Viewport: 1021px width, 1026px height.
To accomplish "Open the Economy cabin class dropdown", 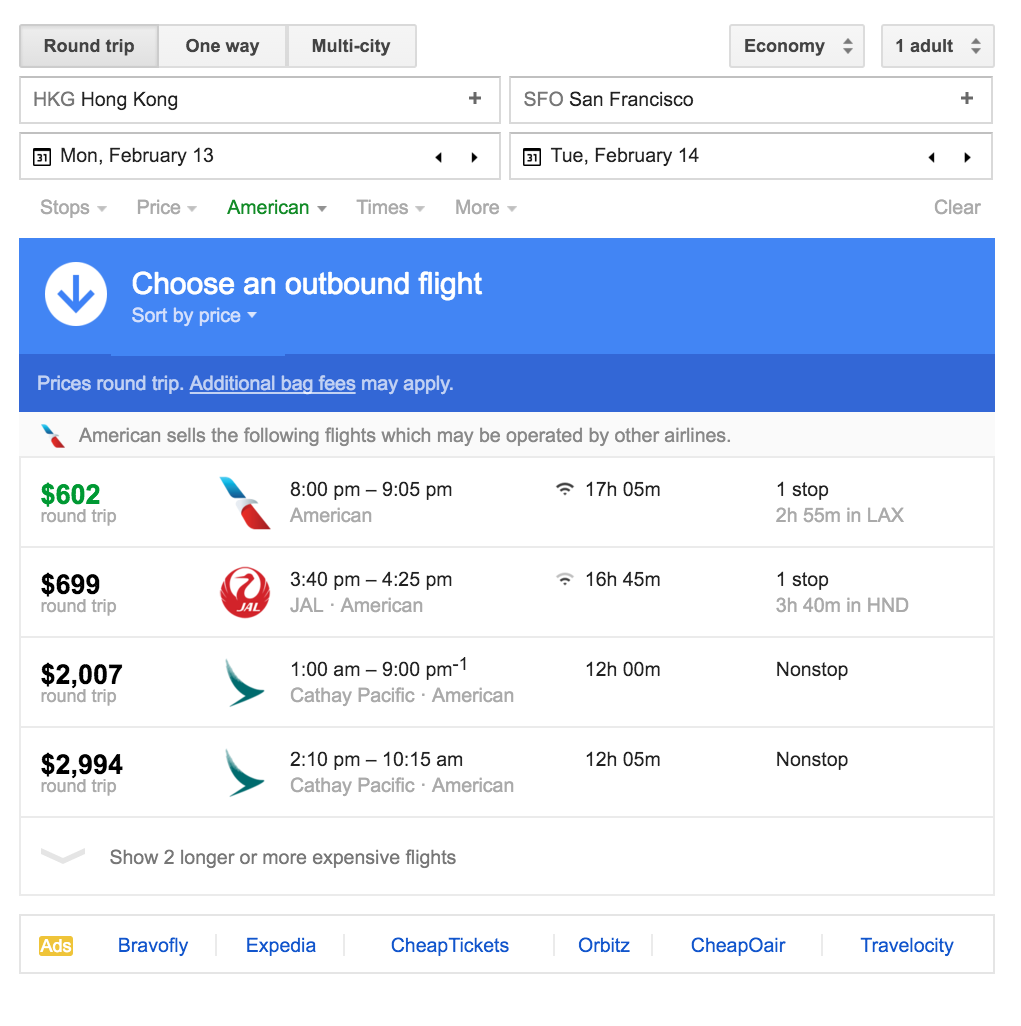I will point(796,45).
